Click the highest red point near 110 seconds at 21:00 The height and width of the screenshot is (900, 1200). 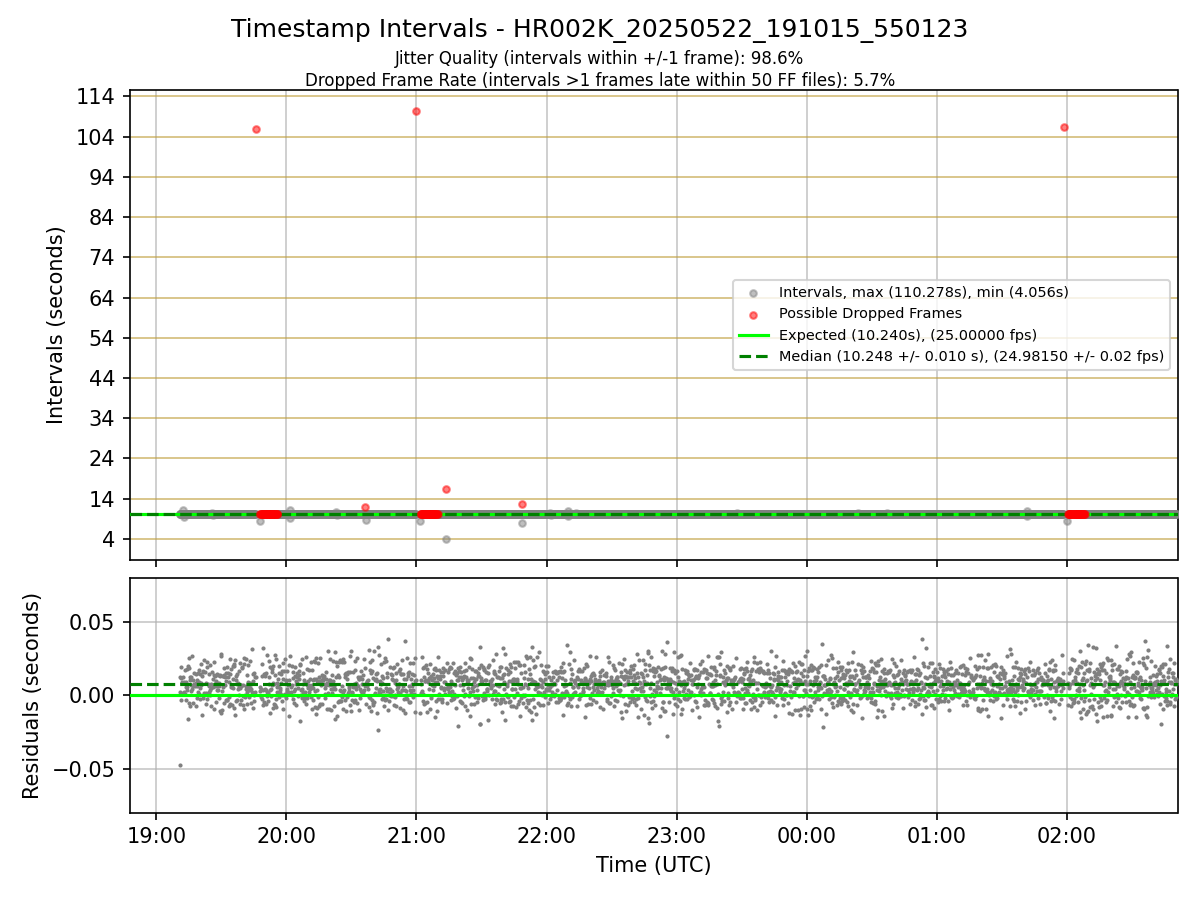[x=416, y=111]
